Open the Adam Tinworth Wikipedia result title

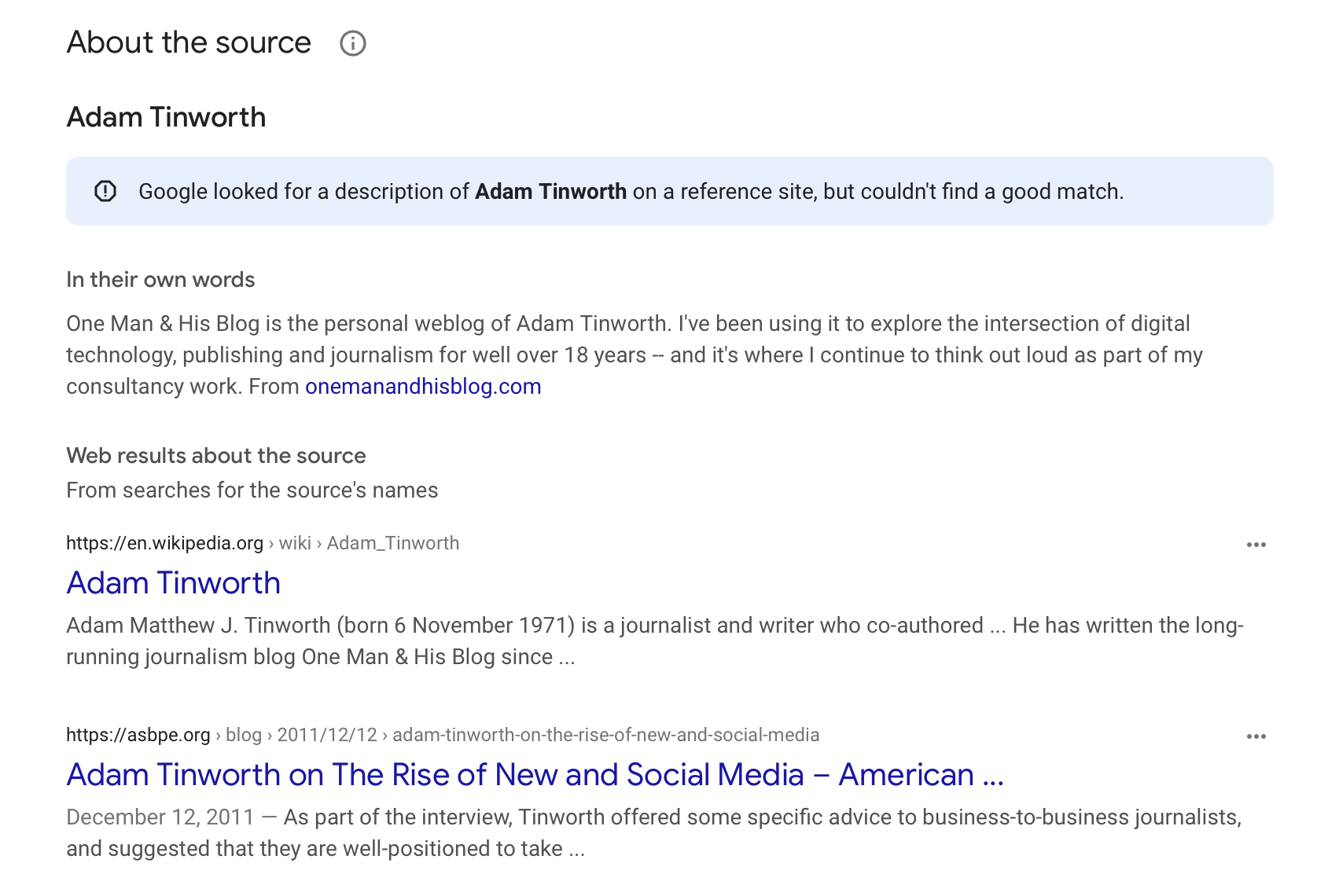tap(173, 583)
